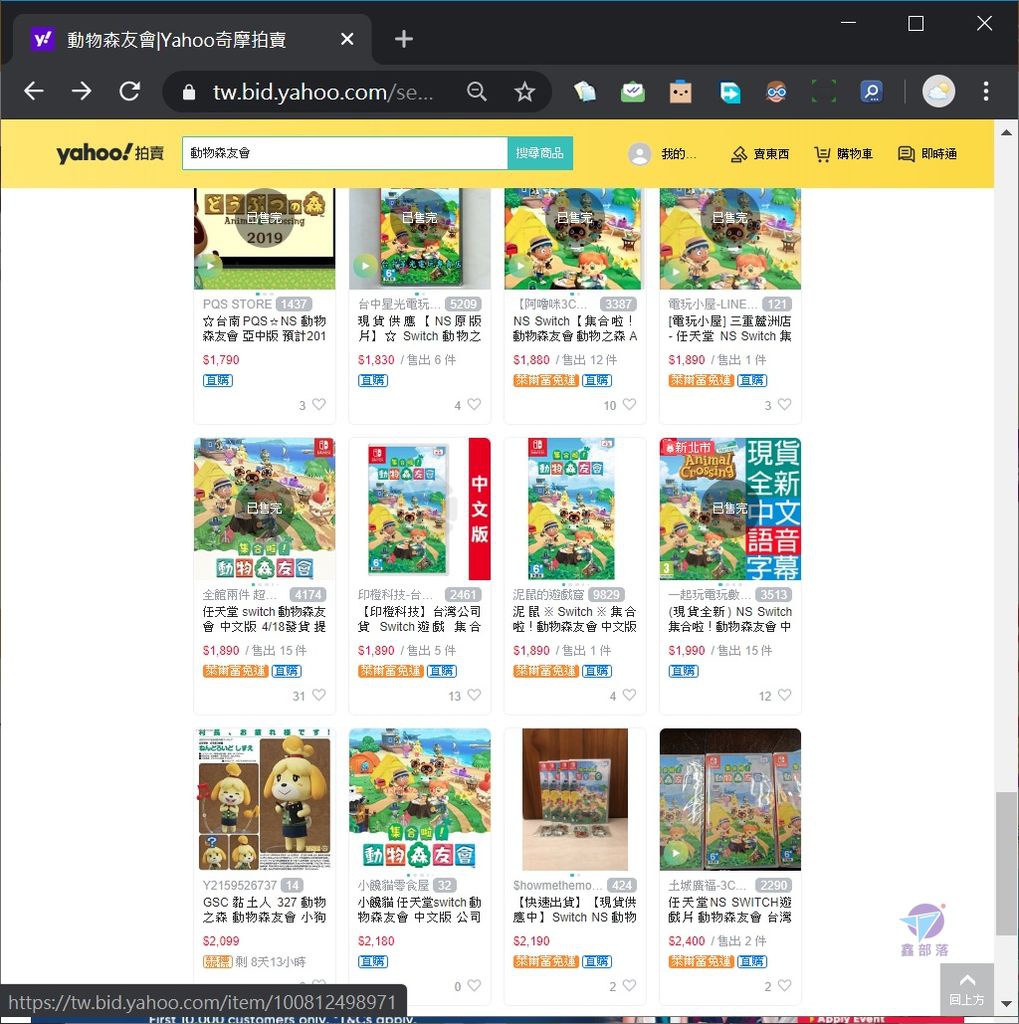The height and width of the screenshot is (1024, 1019).
Task: Click 直購 tag on $2,180 item
Action: coord(373,961)
